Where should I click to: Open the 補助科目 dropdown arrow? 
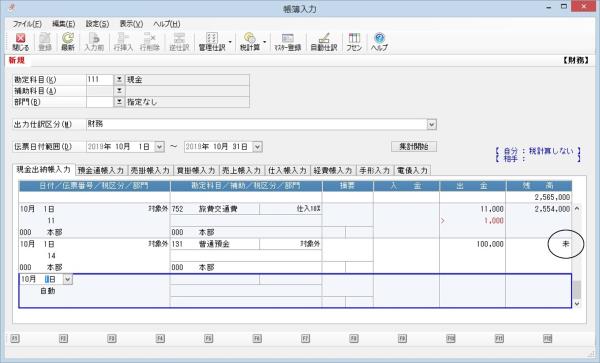(119, 91)
